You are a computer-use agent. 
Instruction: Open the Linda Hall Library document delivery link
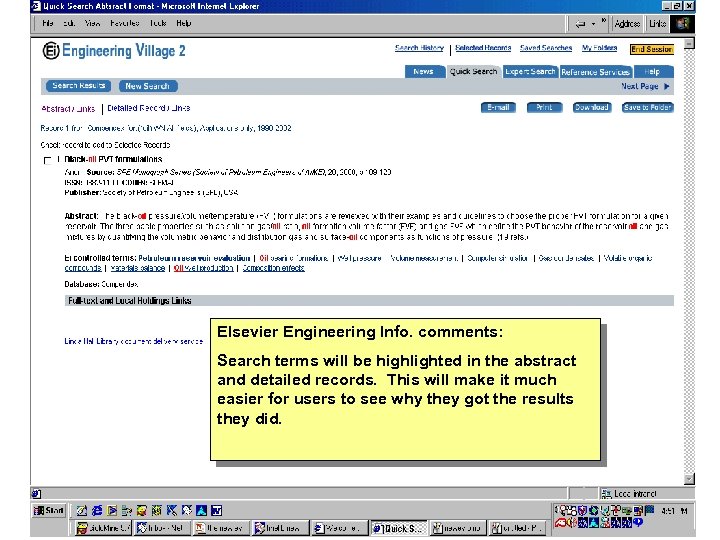point(134,341)
